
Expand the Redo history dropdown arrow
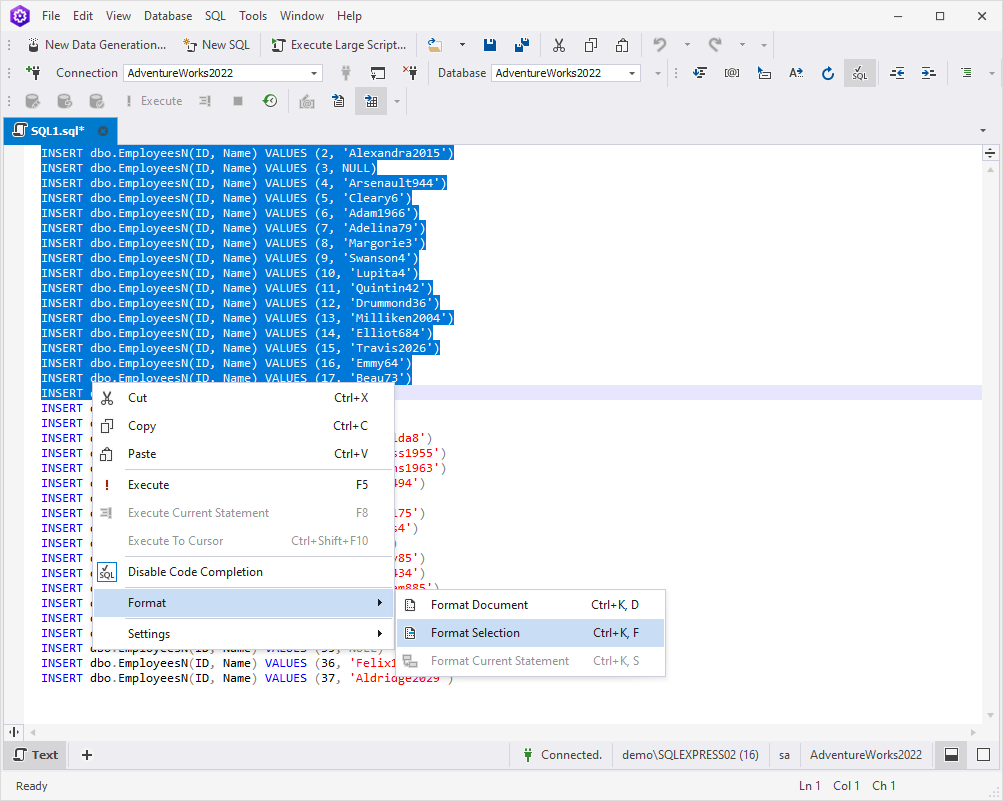[x=742, y=45]
